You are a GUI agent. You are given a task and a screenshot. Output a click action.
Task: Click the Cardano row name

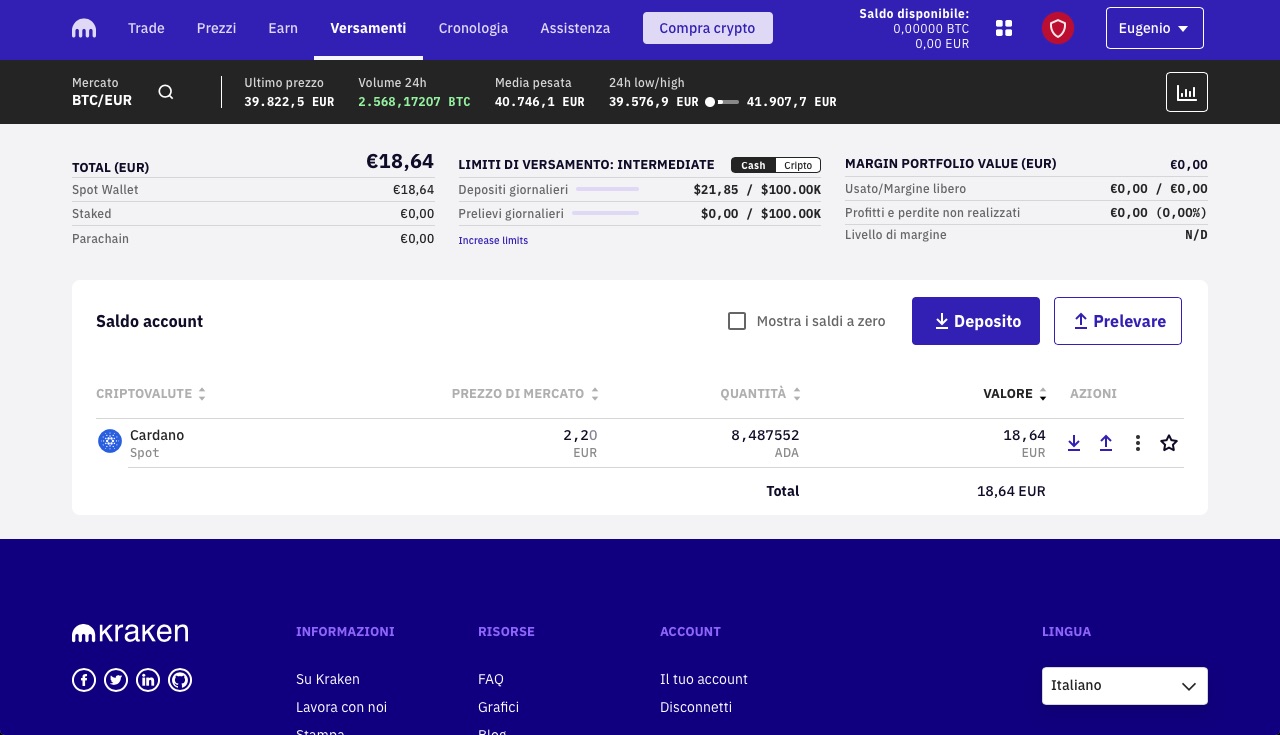pos(157,435)
